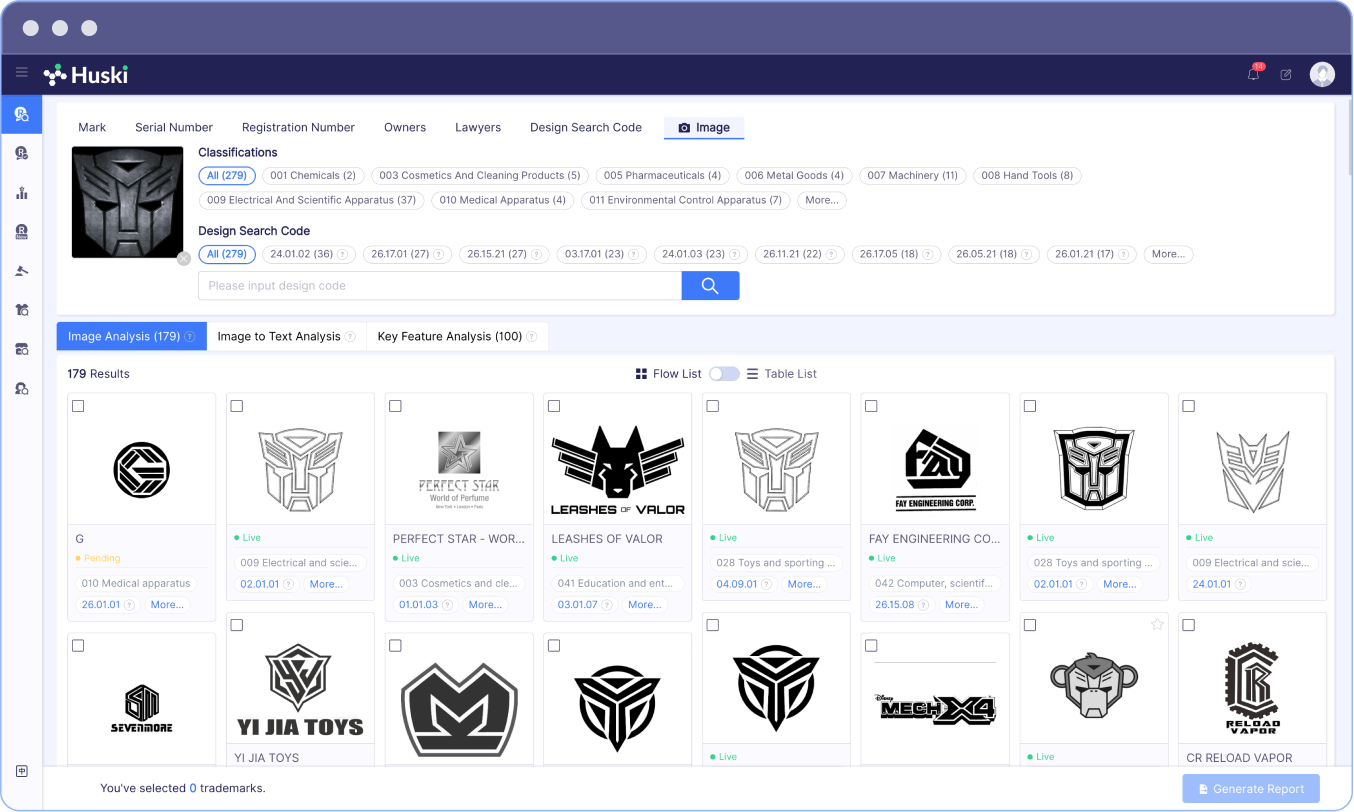Expand More codes on PERFECT STAR card
The width and height of the screenshot is (1354, 812).
(487, 604)
